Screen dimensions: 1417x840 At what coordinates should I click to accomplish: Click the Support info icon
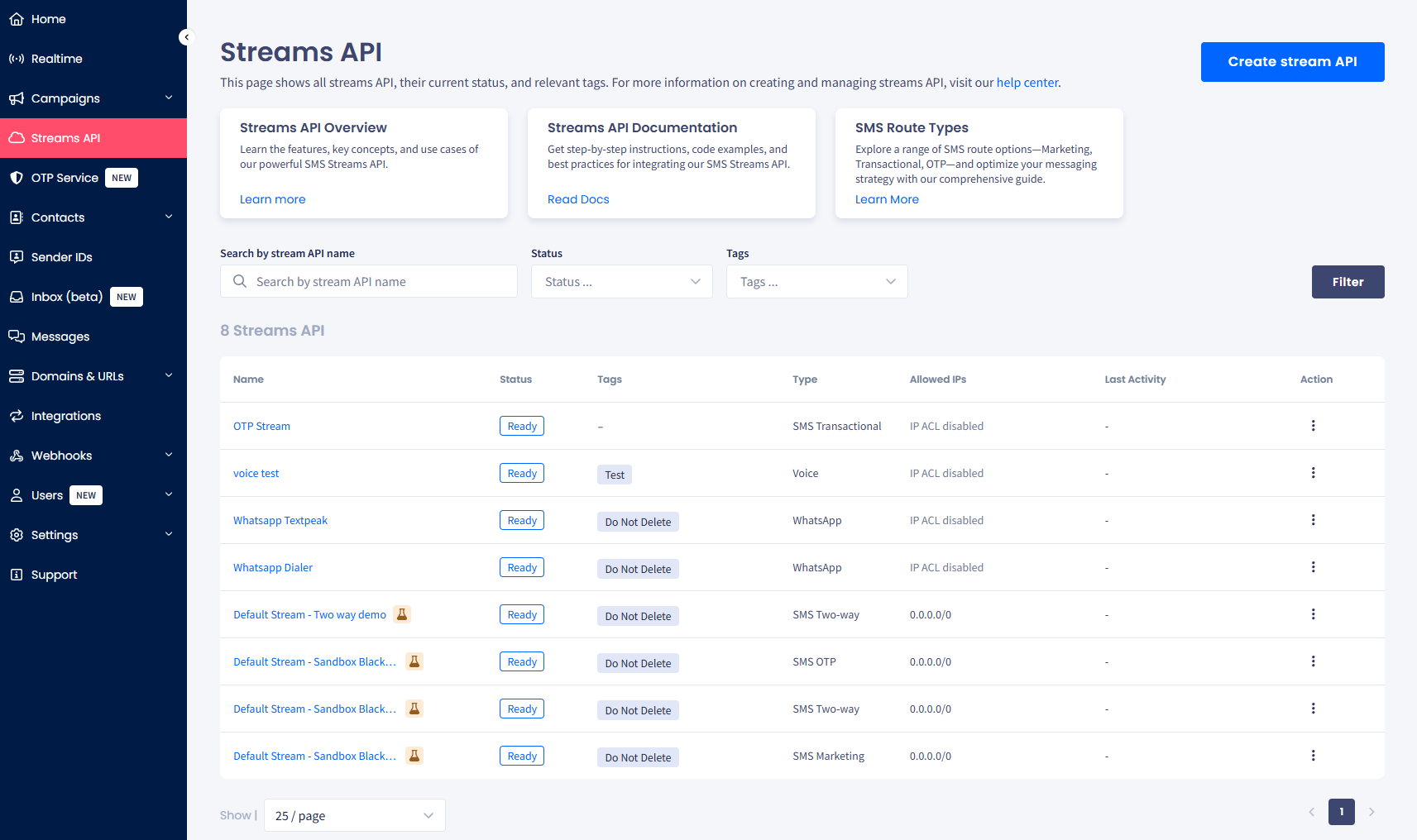pyautogui.click(x=17, y=575)
